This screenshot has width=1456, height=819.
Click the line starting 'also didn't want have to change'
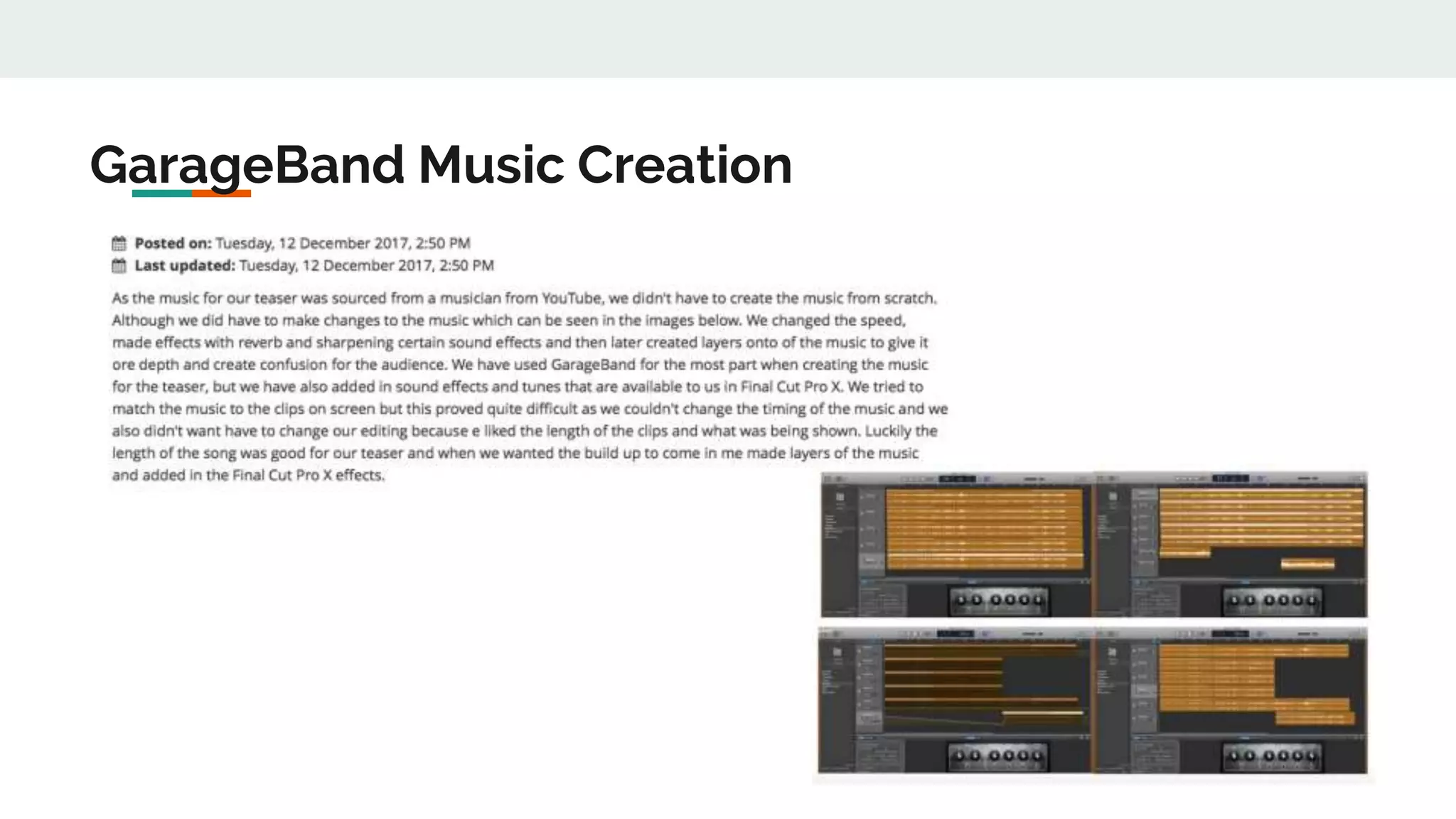525,431
